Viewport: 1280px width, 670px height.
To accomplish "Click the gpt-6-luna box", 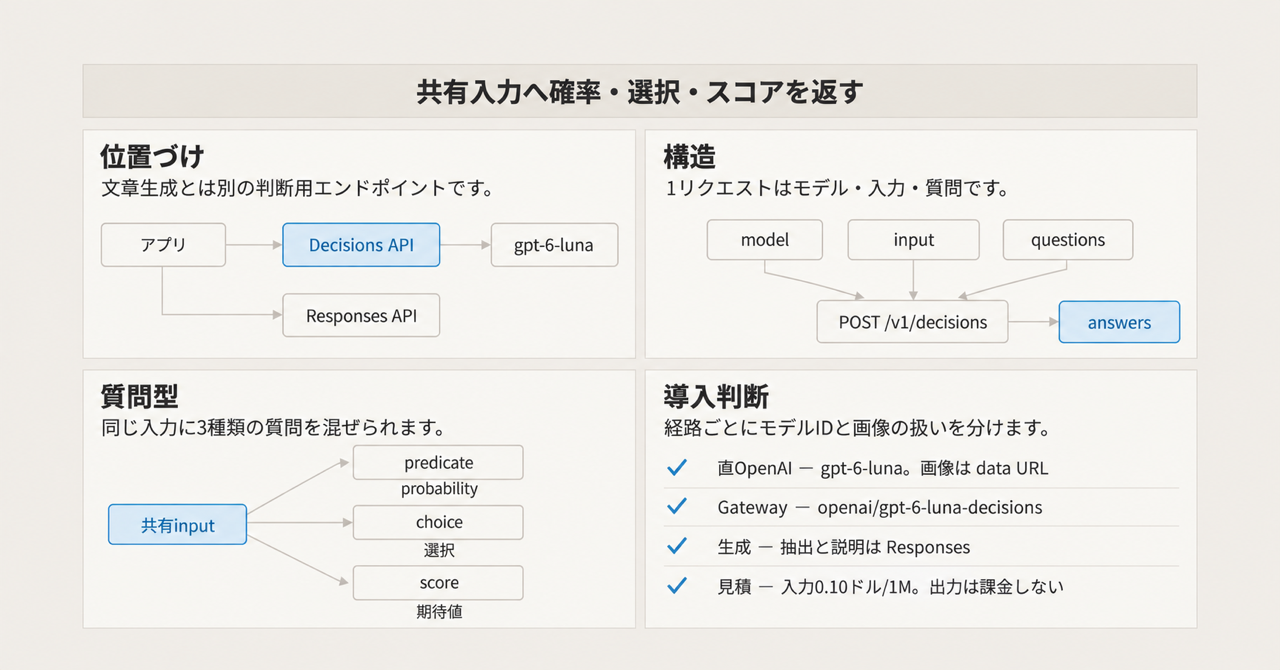I will 554,244.
